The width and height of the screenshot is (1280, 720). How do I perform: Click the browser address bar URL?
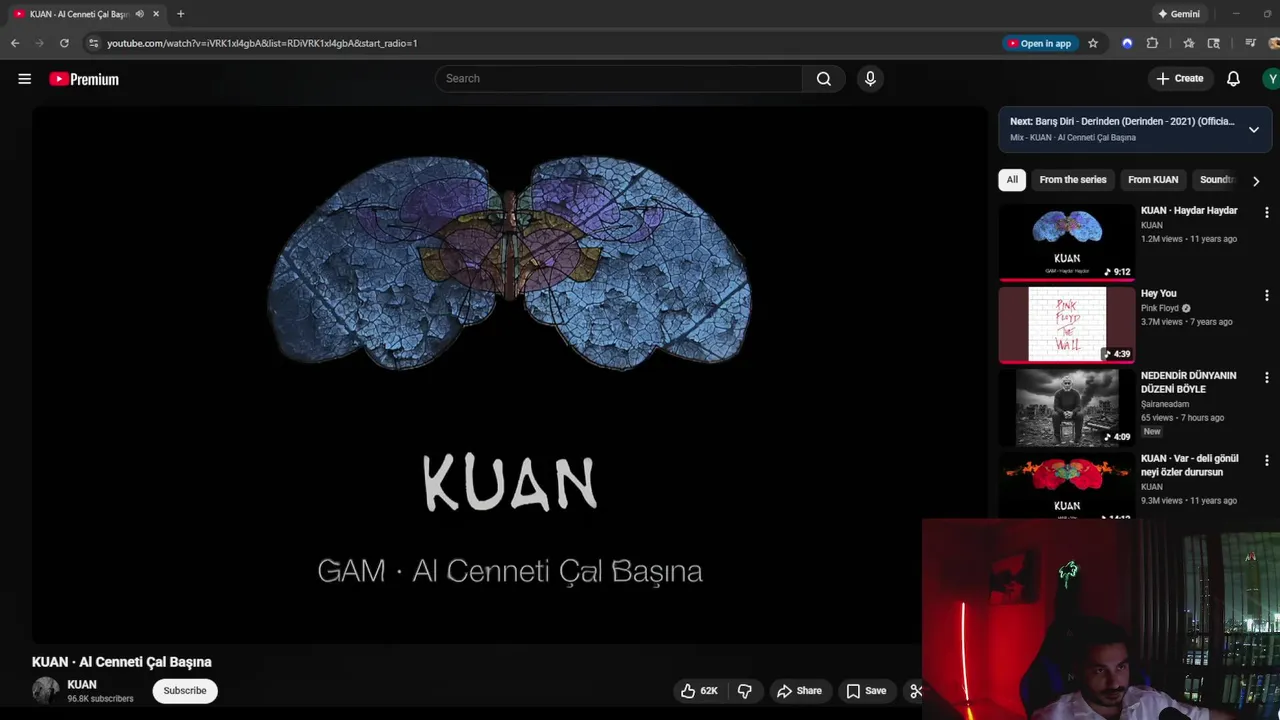click(x=262, y=43)
